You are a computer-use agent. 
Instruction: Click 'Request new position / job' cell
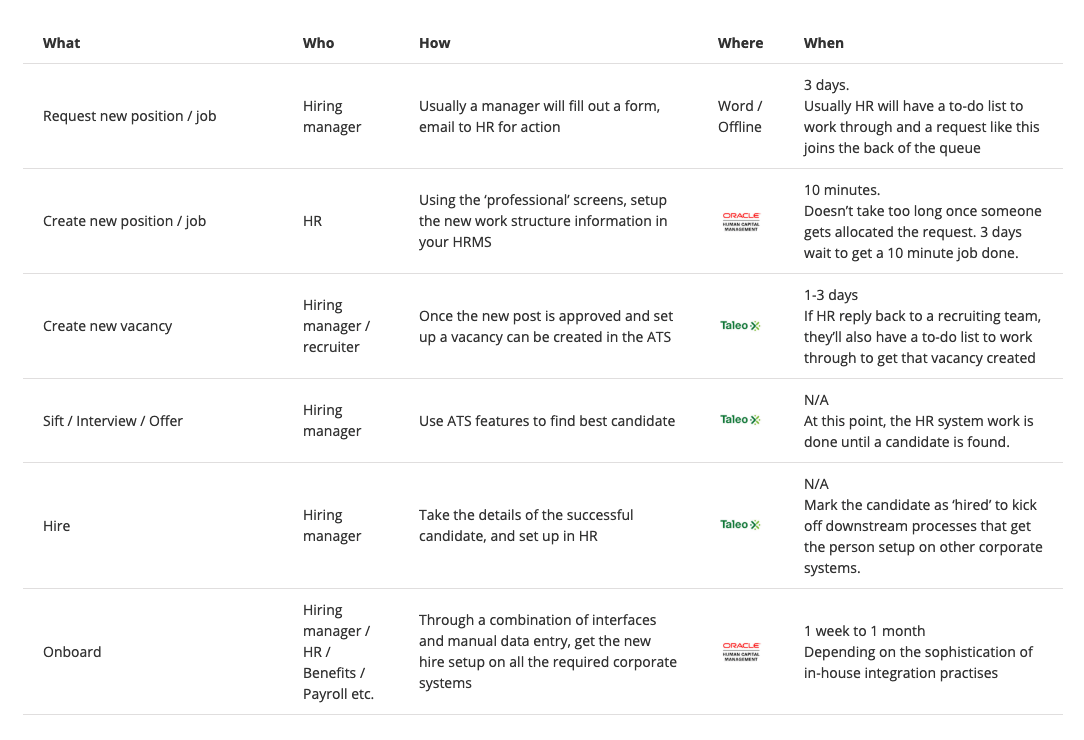click(x=129, y=116)
